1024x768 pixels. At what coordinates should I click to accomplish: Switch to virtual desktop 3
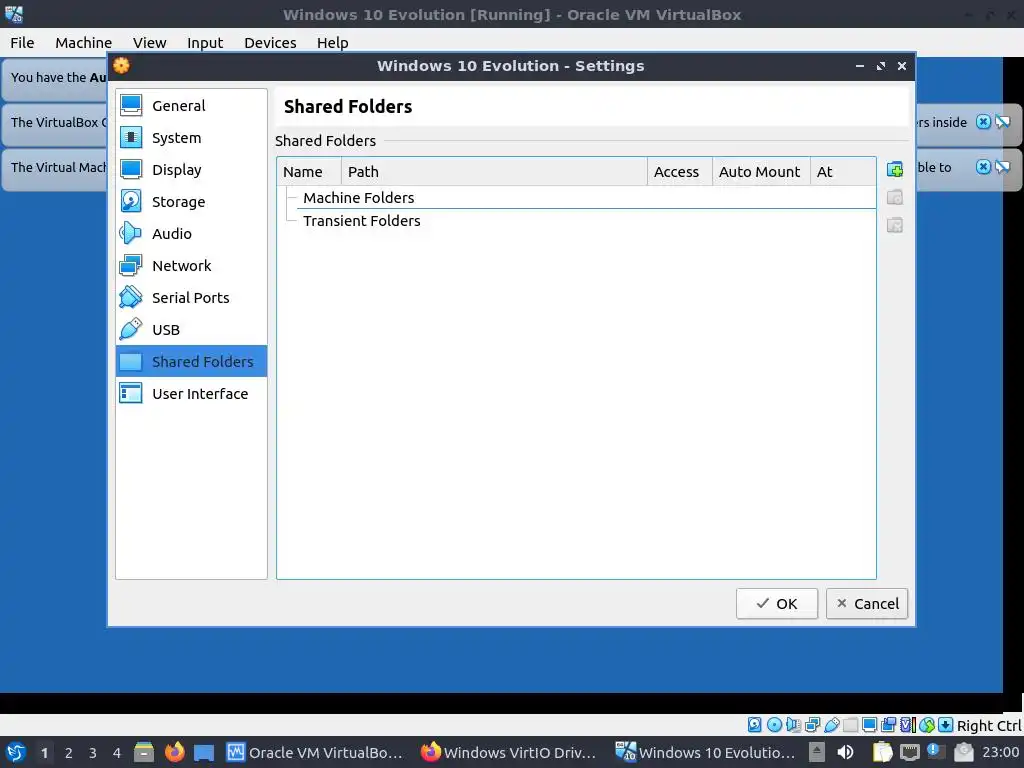pyautogui.click(x=93, y=753)
